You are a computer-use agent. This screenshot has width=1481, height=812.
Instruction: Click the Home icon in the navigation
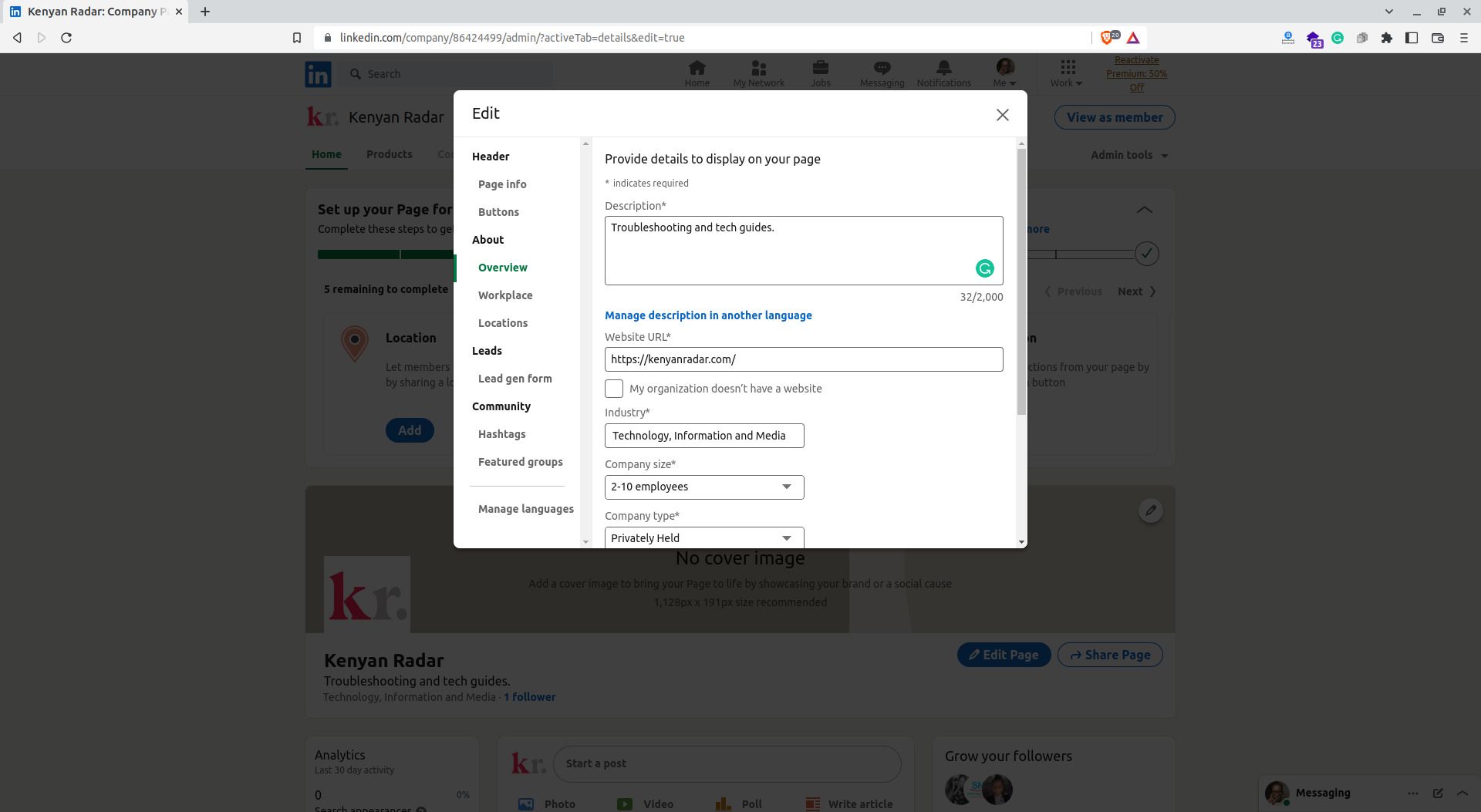pos(697,72)
